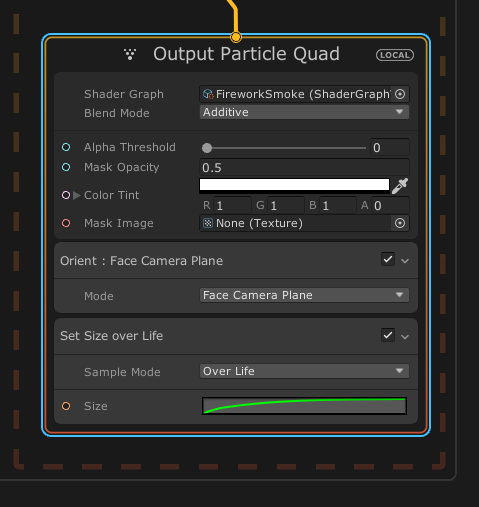Click the white Color Tint swatch
This screenshot has width=479, height=507.
pos(294,185)
